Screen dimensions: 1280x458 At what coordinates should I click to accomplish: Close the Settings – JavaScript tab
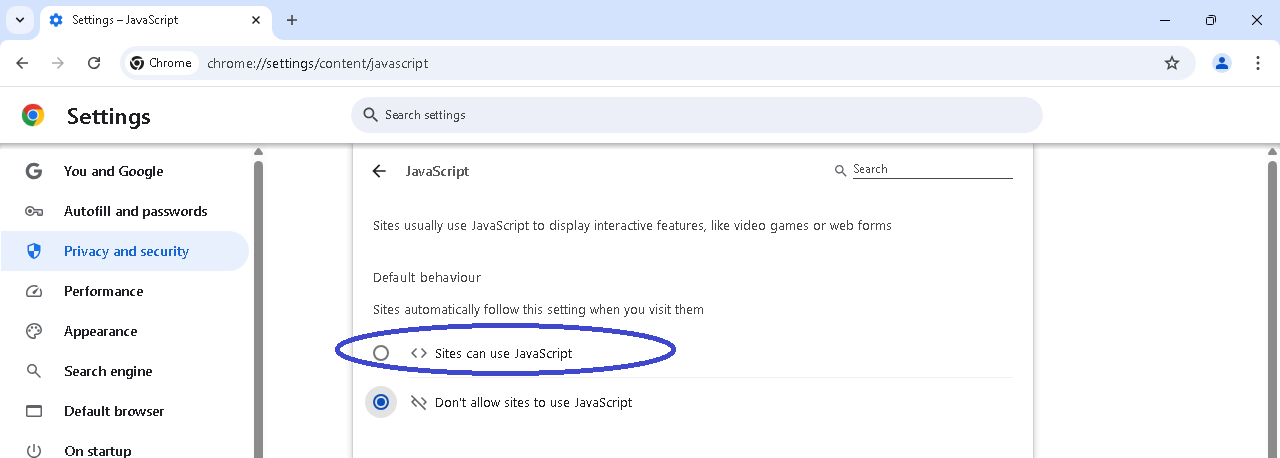(x=257, y=20)
